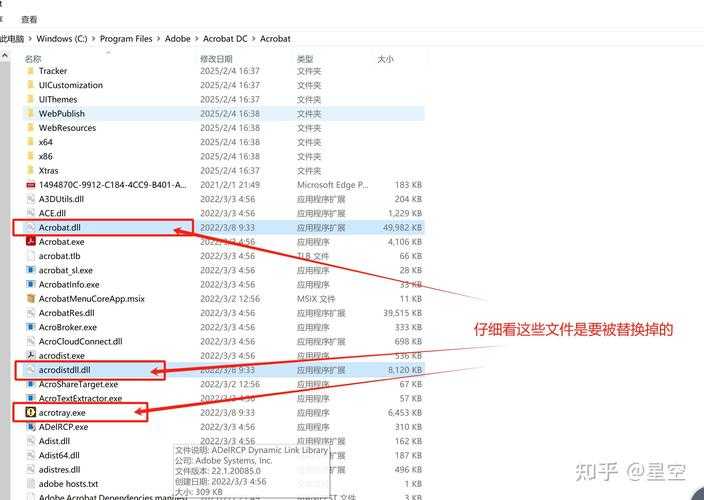Screen dimensions: 704x500
Task: Open the x86 folder icon
Action: [x=30, y=156]
